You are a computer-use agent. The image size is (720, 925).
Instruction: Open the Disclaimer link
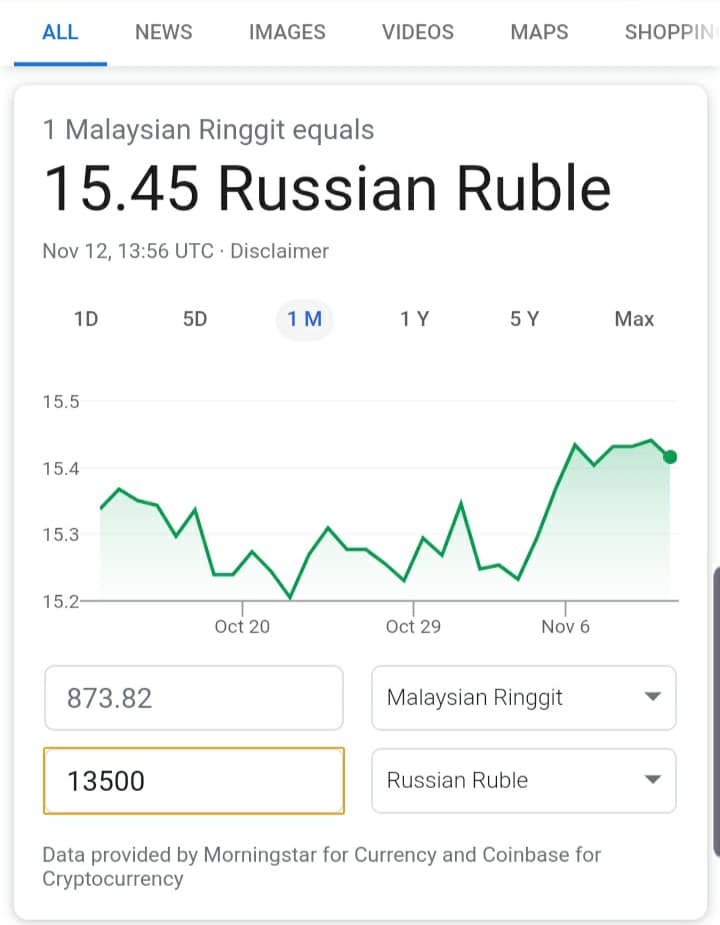[x=279, y=251]
